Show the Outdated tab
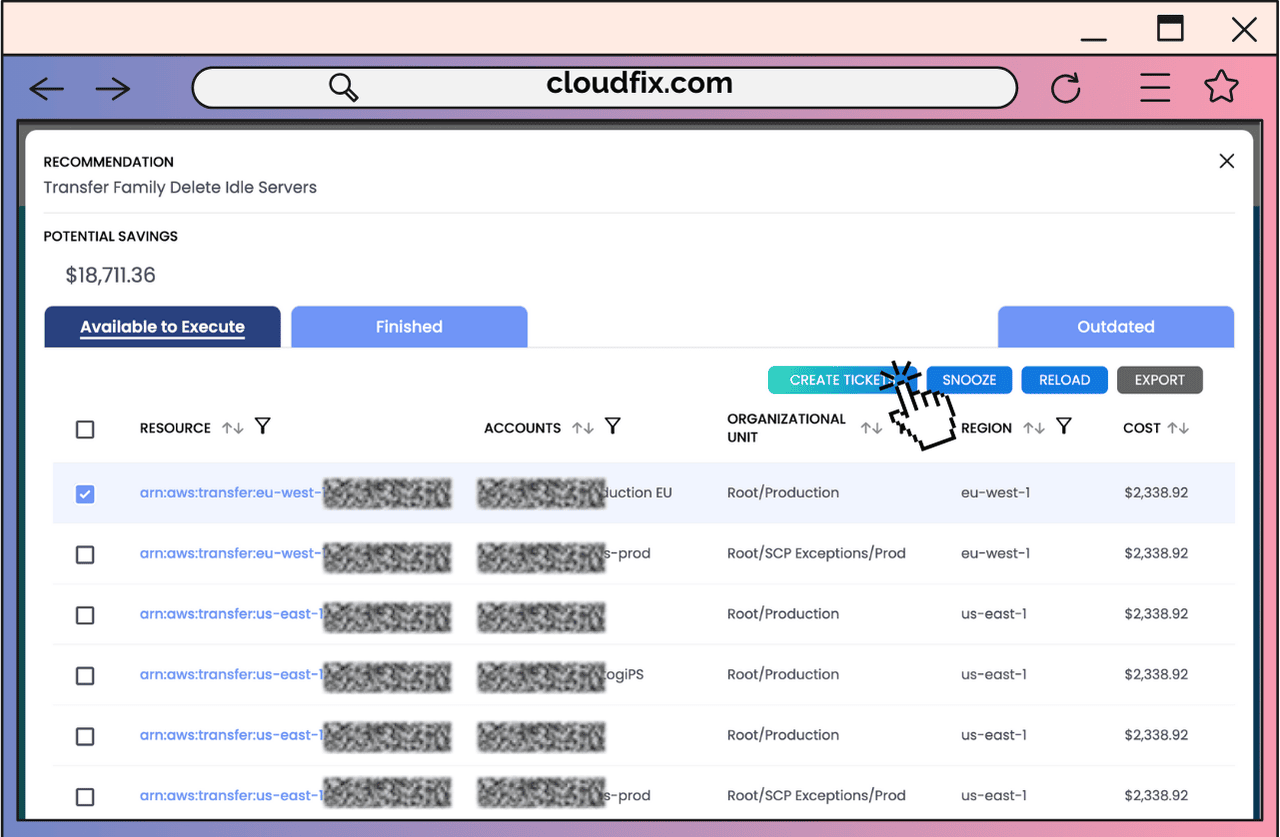 click(1116, 327)
